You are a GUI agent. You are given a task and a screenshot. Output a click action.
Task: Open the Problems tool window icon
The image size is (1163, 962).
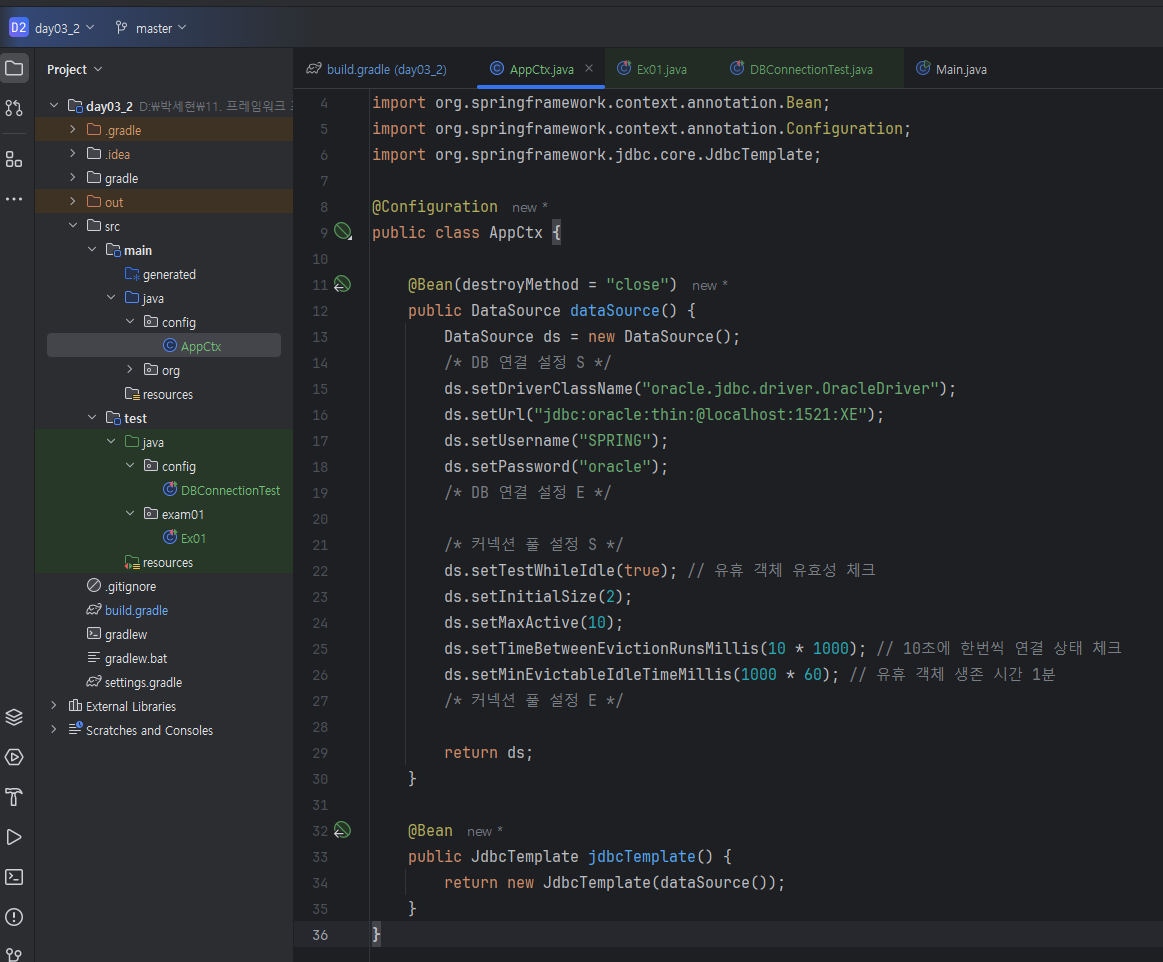click(x=14, y=917)
